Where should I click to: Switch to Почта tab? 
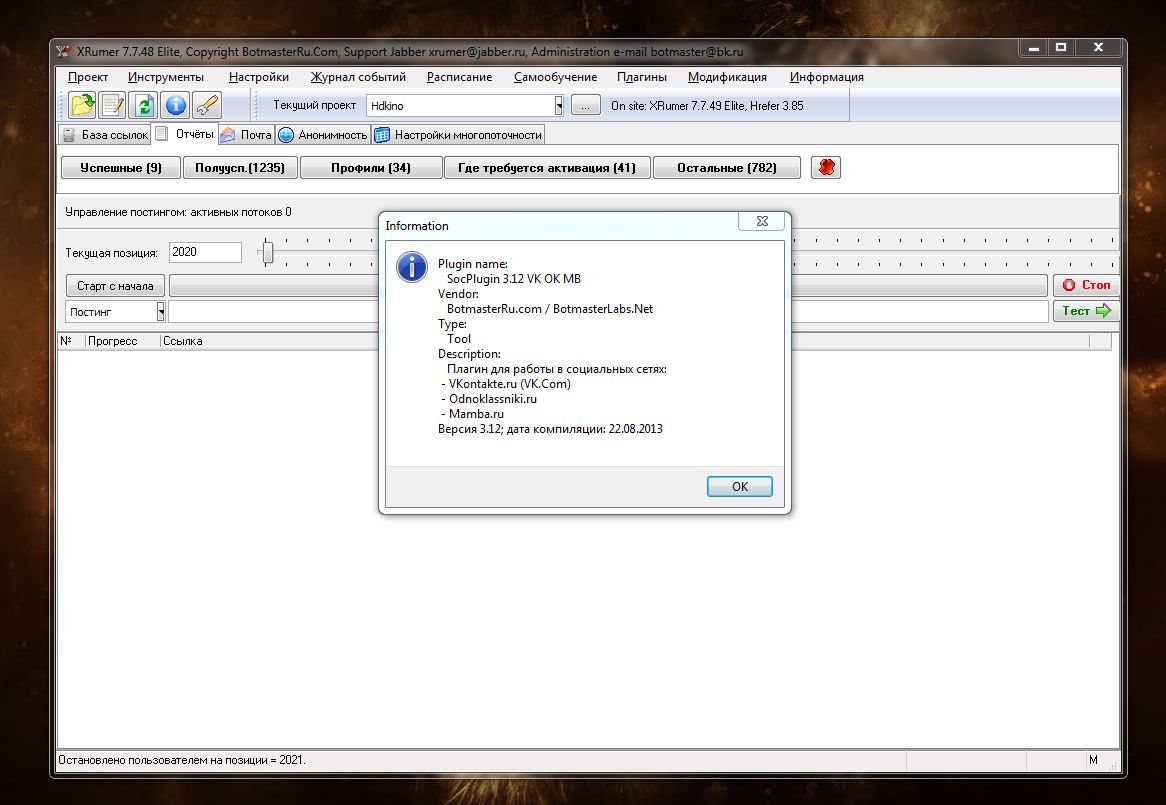click(x=247, y=135)
